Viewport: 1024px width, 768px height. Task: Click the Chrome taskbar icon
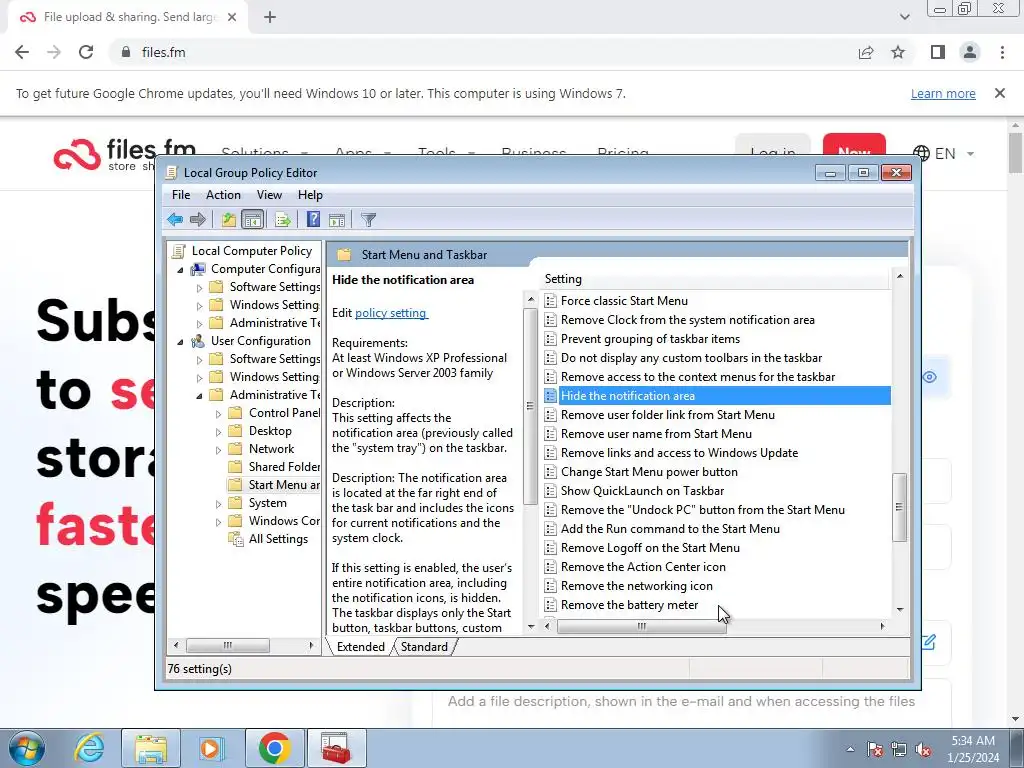[274, 748]
